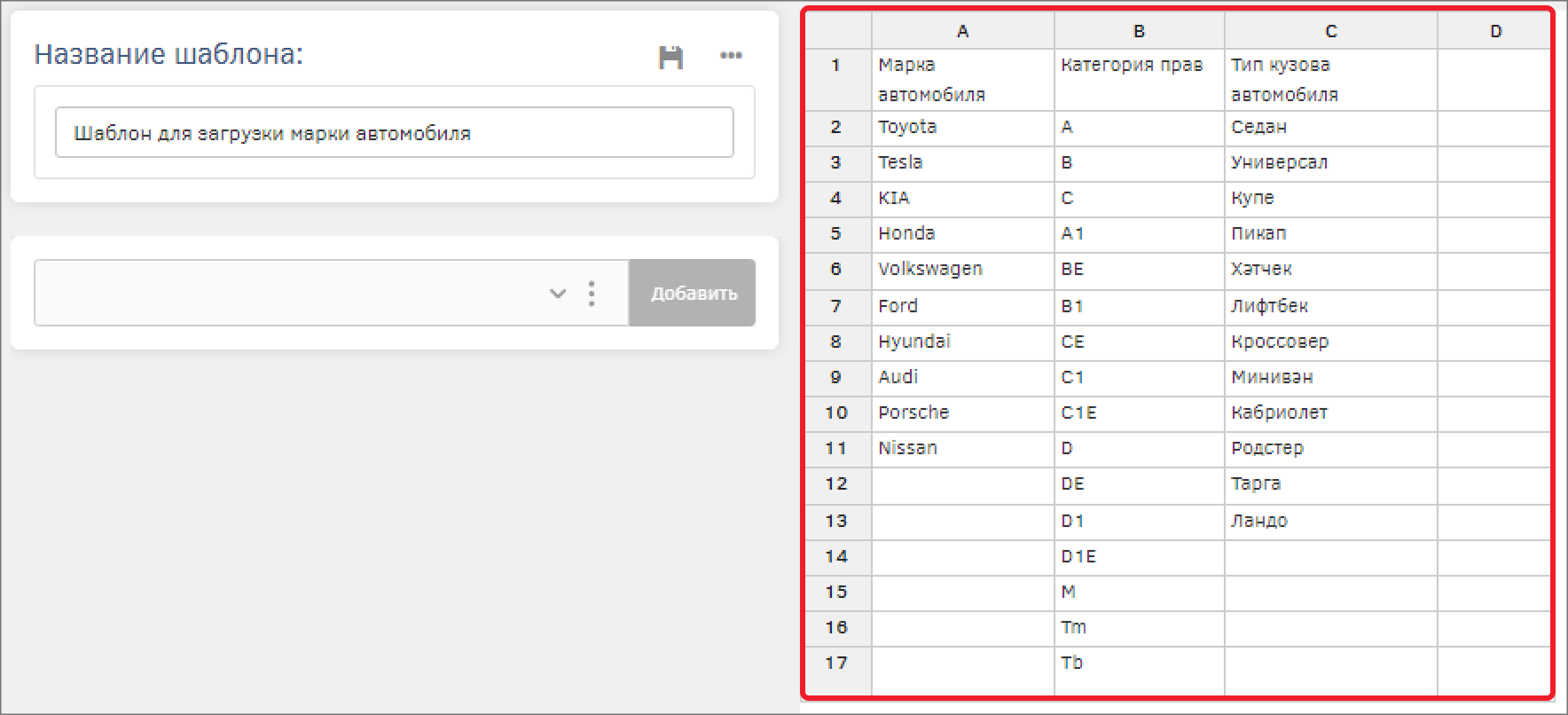
Task: Click the template name input field
Action: tap(394, 133)
